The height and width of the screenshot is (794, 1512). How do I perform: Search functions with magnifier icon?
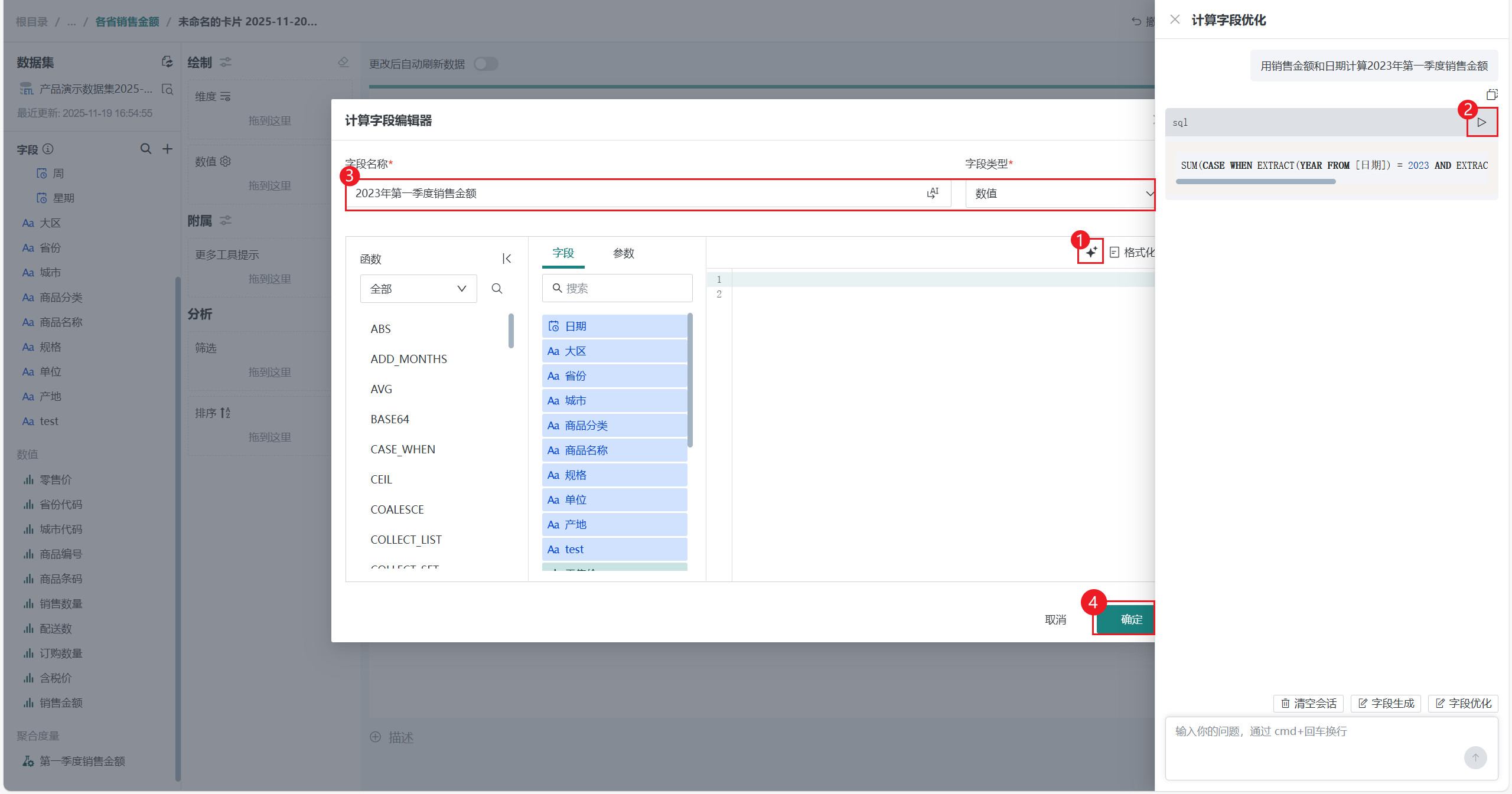click(x=497, y=288)
